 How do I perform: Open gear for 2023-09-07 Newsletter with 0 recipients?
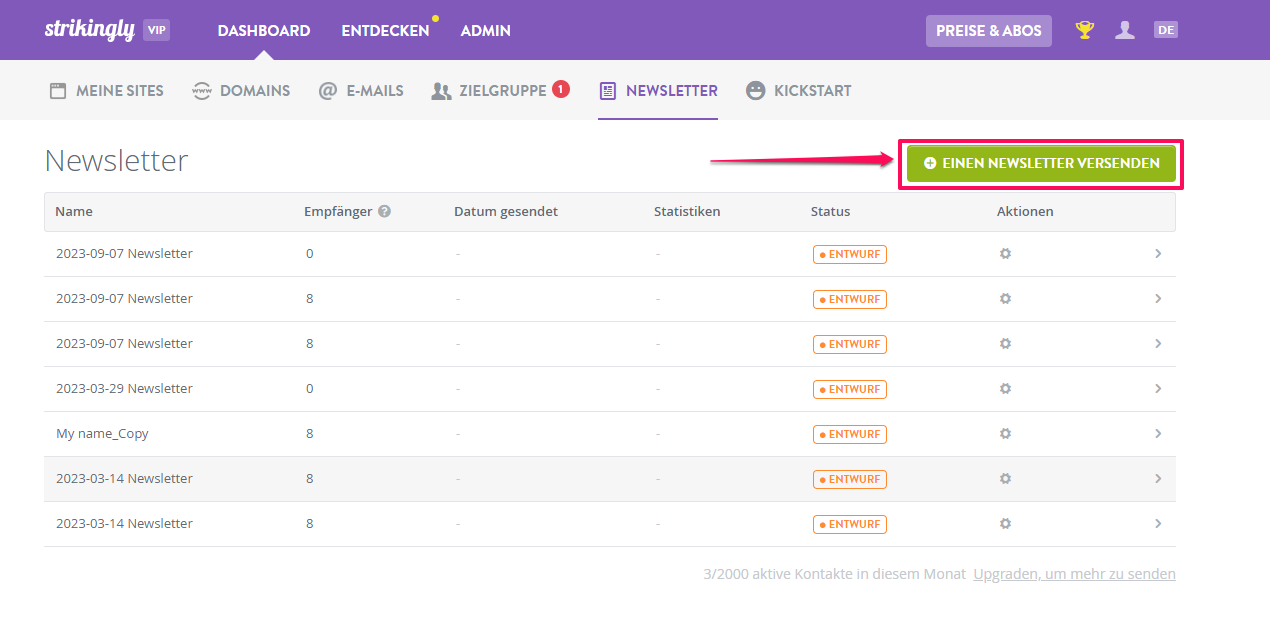pyautogui.click(x=1005, y=254)
